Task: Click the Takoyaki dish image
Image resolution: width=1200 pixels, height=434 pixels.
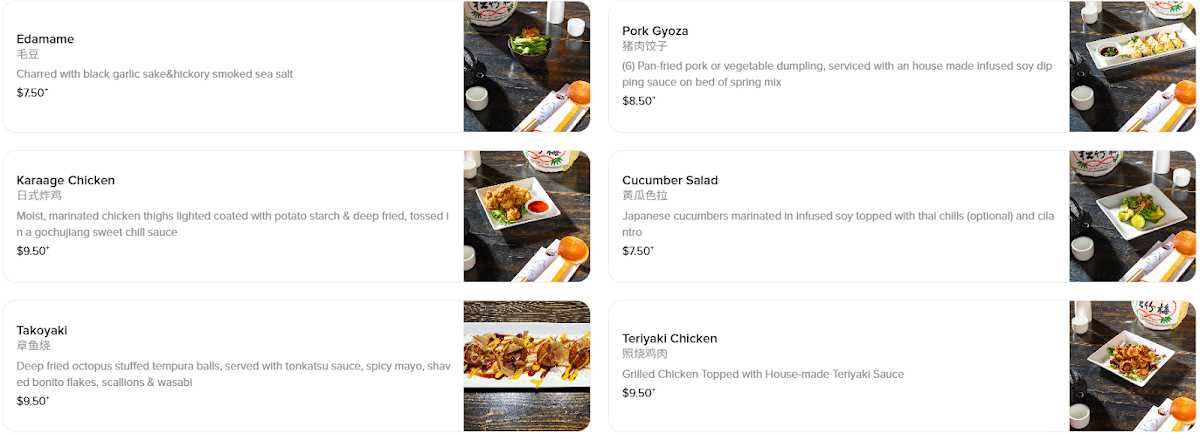Action: click(x=526, y=366)
